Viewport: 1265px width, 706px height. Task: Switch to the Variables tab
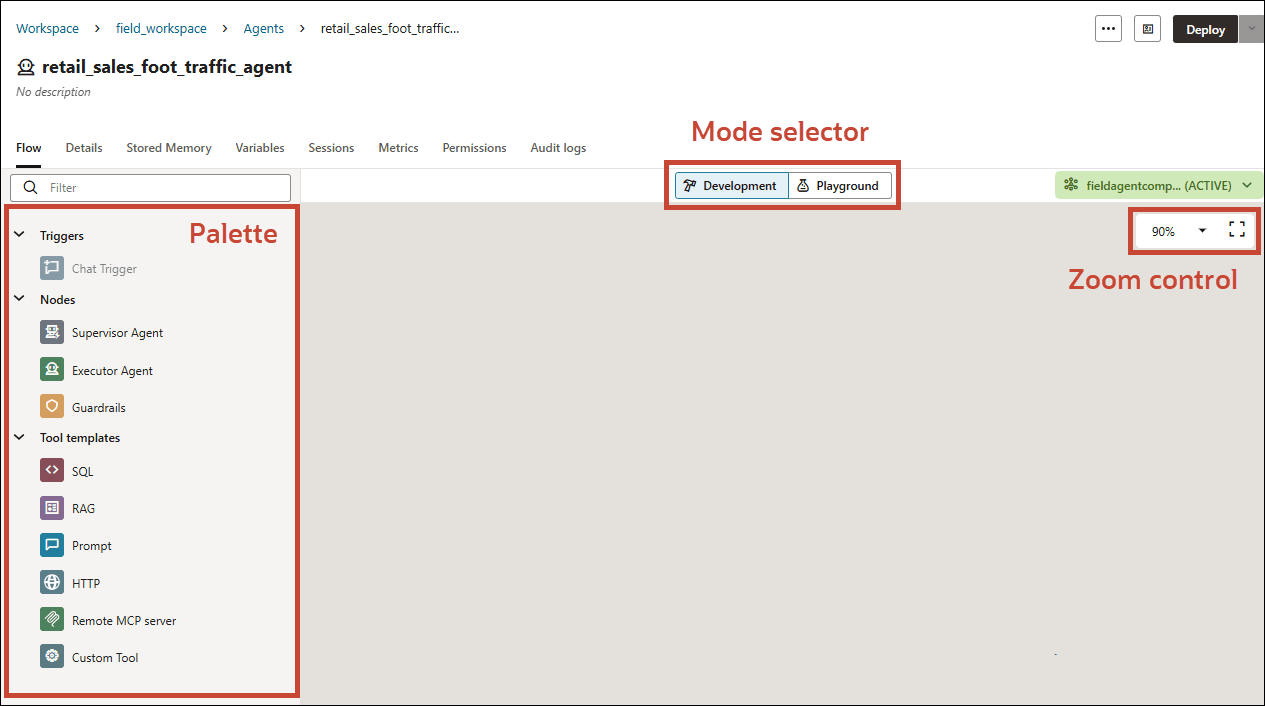point(260,148)
